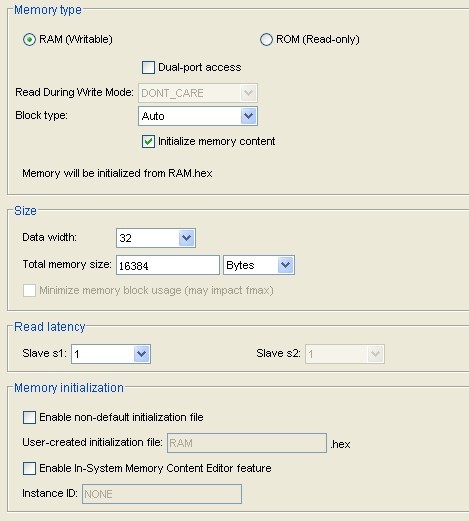Click the Instance ID field
Image resolution: width=469 pixels, height=521 pixels.
coord(162,494)
